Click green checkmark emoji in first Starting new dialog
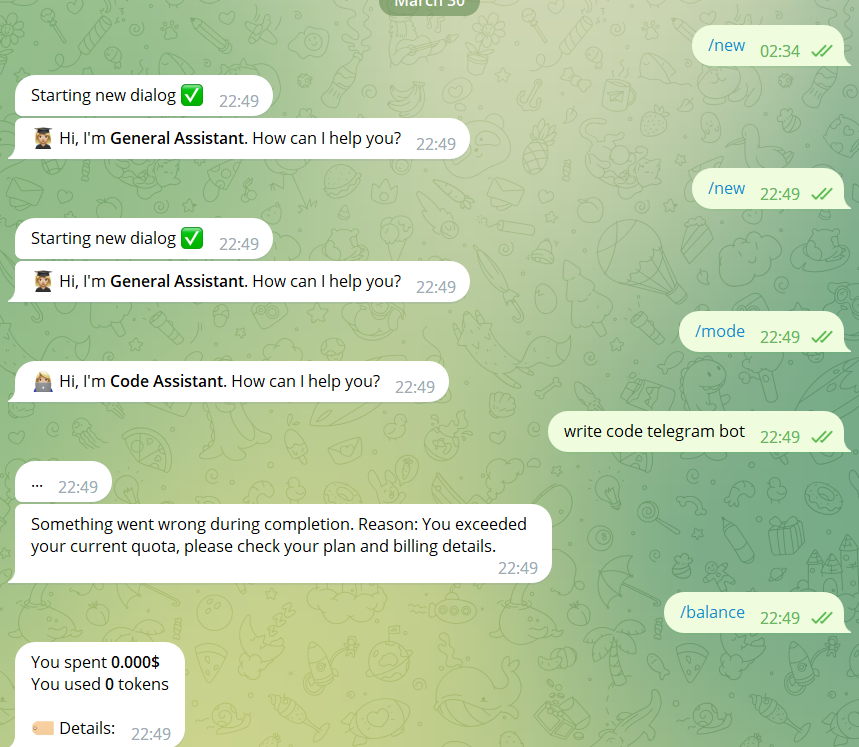 [x=192, y=95]
